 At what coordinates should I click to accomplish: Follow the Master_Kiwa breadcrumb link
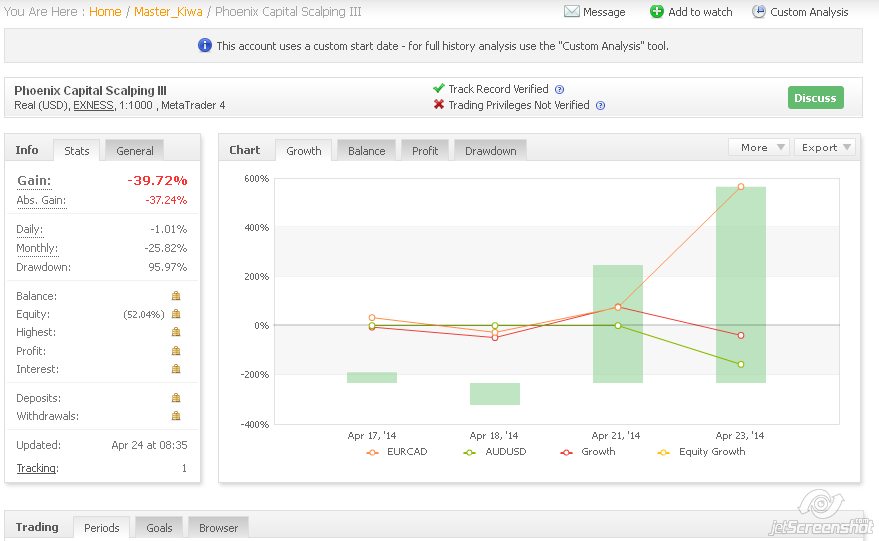click(170, 12)
